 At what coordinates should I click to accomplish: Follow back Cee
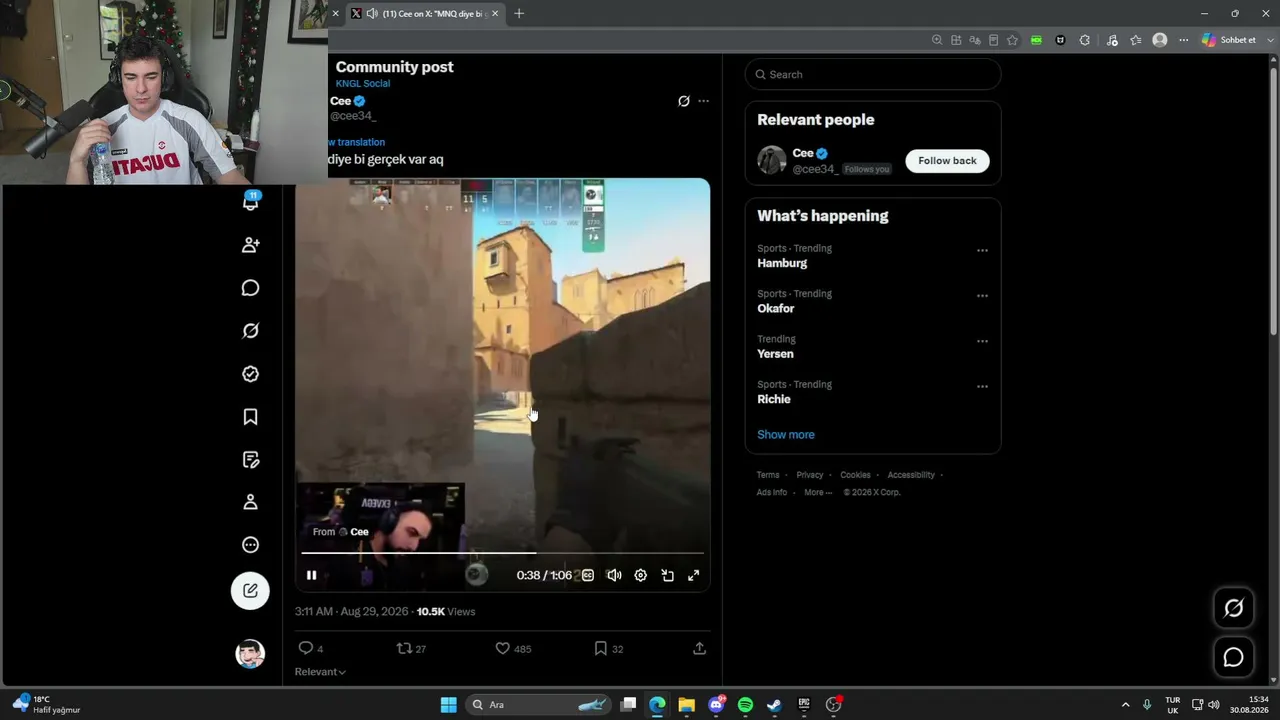(947, 161)
